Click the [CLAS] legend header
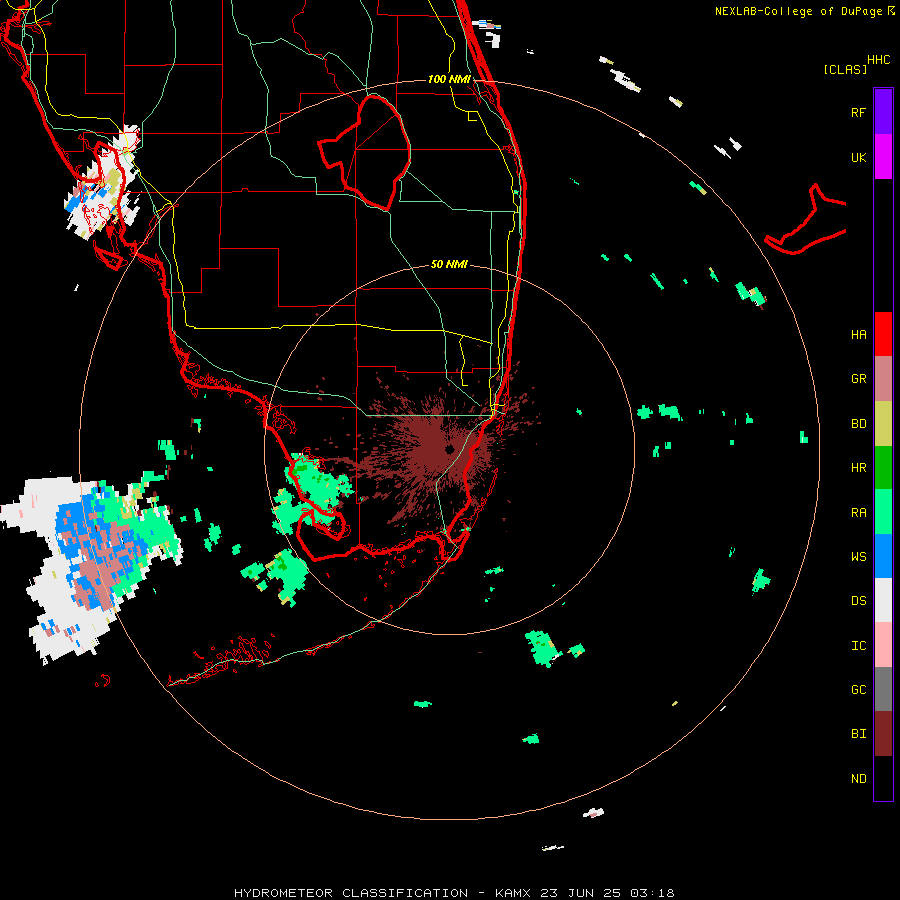This screenshot has height=900, width=900. click(x=845, y=69)
